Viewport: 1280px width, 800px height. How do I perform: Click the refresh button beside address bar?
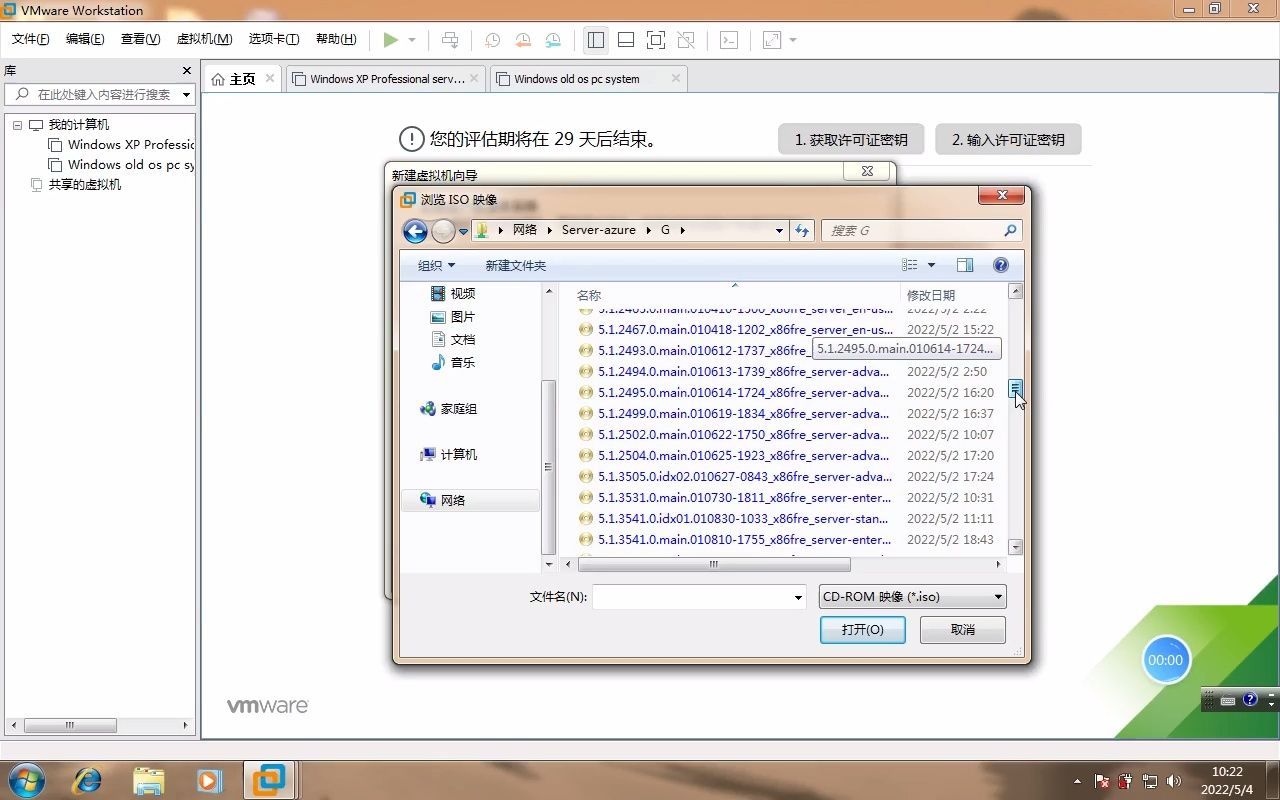(x=802, y=231)
